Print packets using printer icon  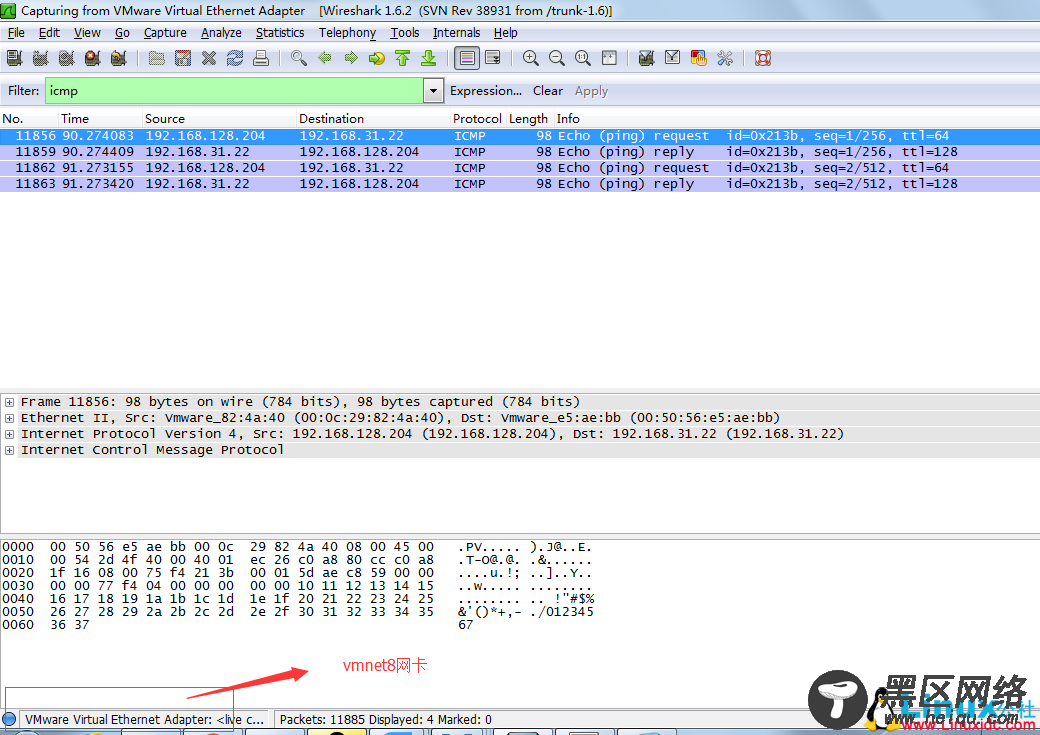pyautogui.click(x=261, y=58)
